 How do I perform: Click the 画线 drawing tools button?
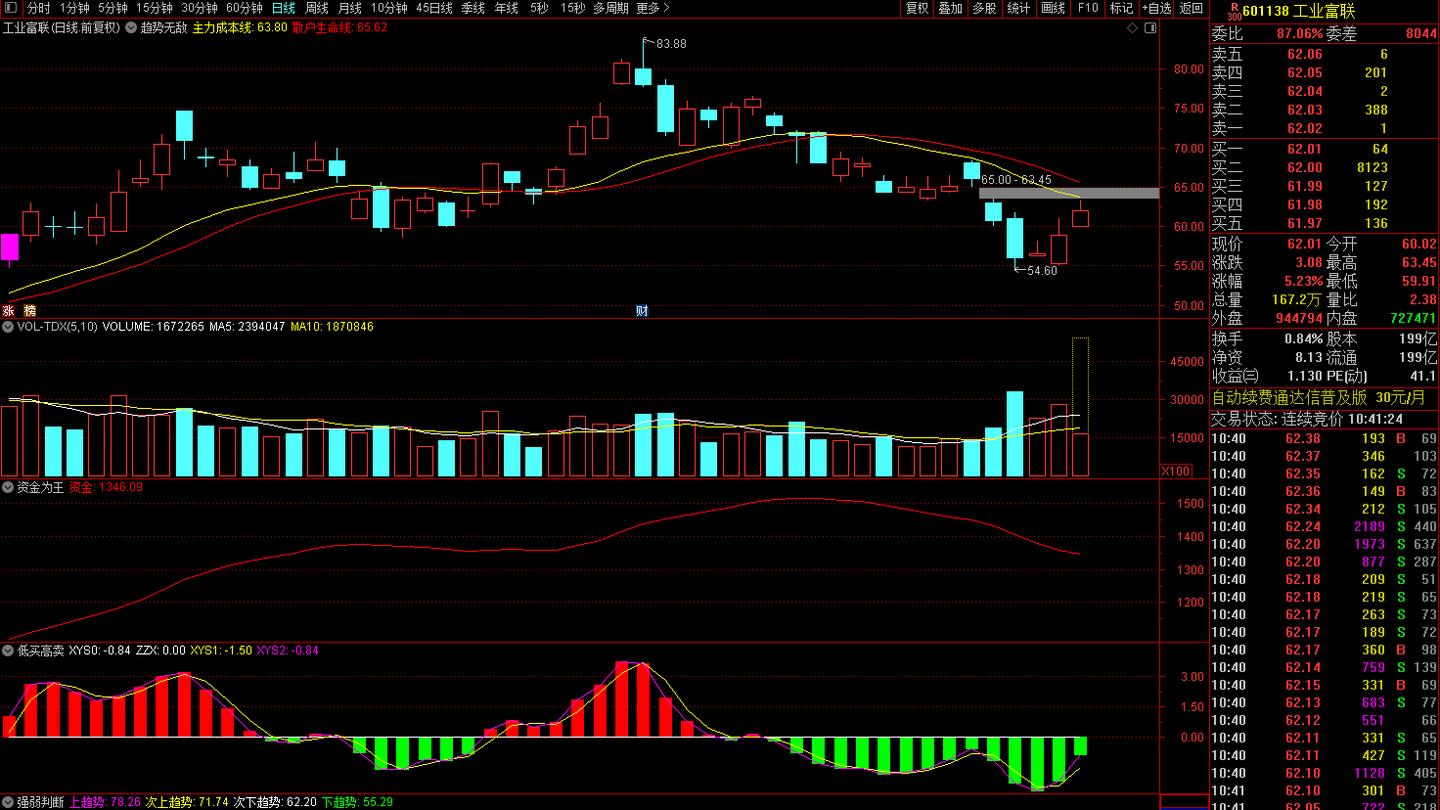coord(1053,8)
